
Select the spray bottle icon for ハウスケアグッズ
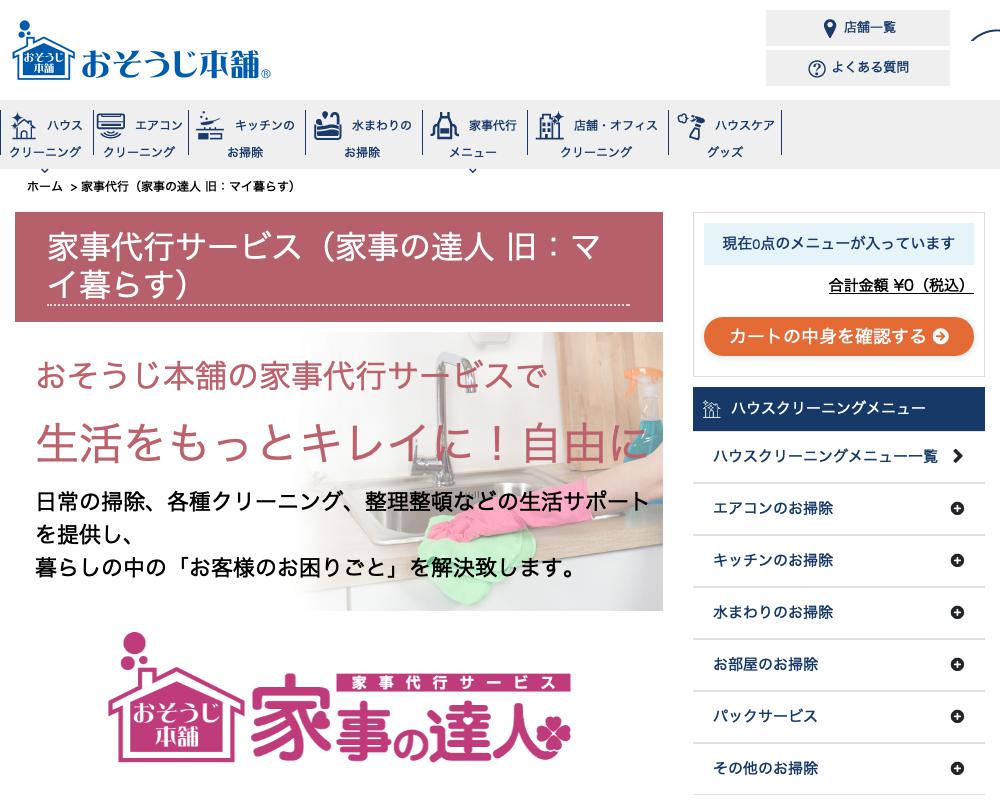coord(690,125)
